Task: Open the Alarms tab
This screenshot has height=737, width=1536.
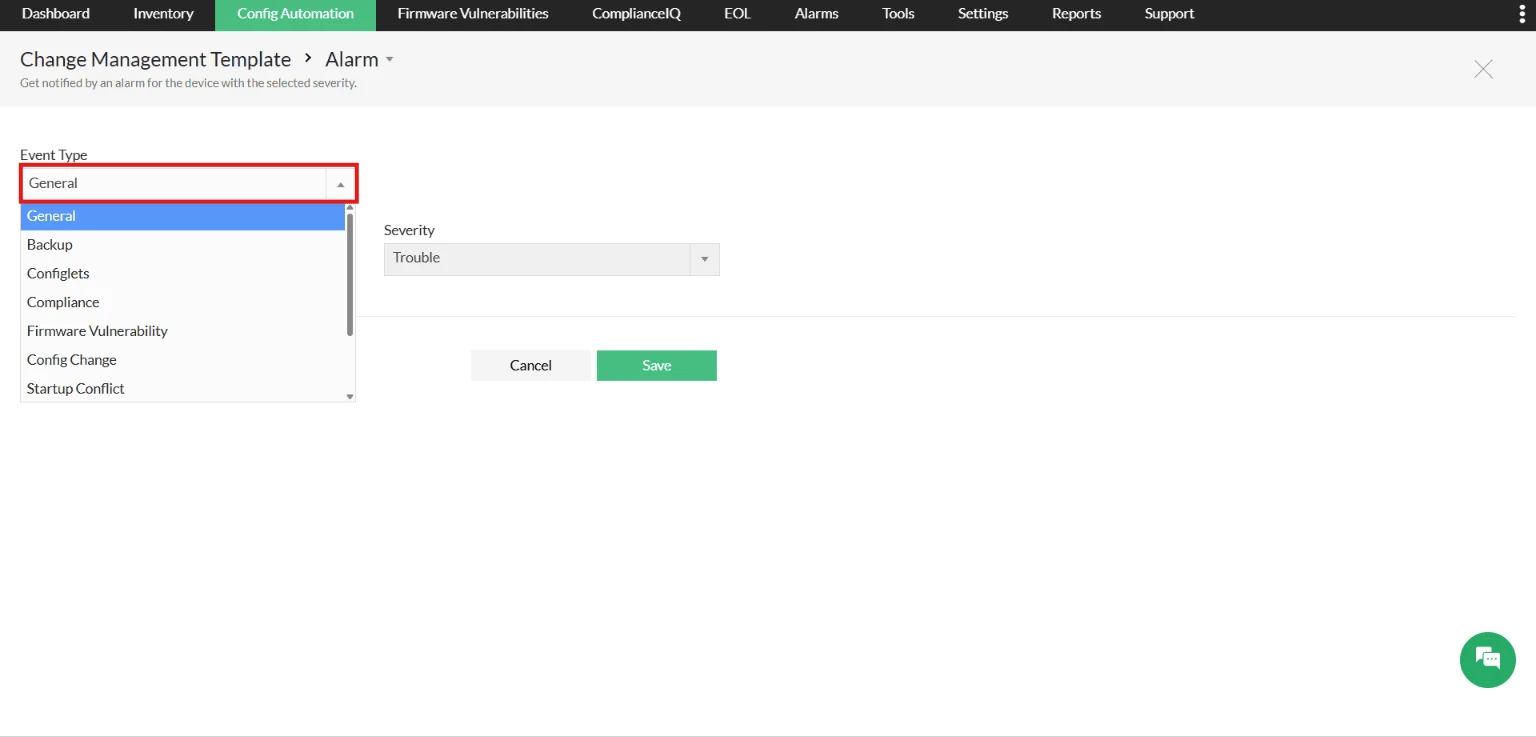Action: pyautogui.click(x=817, y=14)
